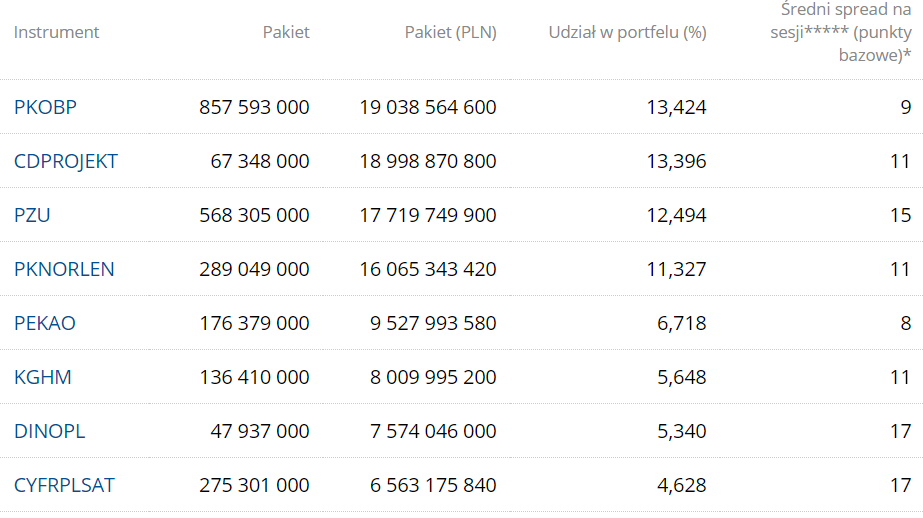Select KGHM package value 136 410 000
Screen dimensions: 923x518
point(254,377)
